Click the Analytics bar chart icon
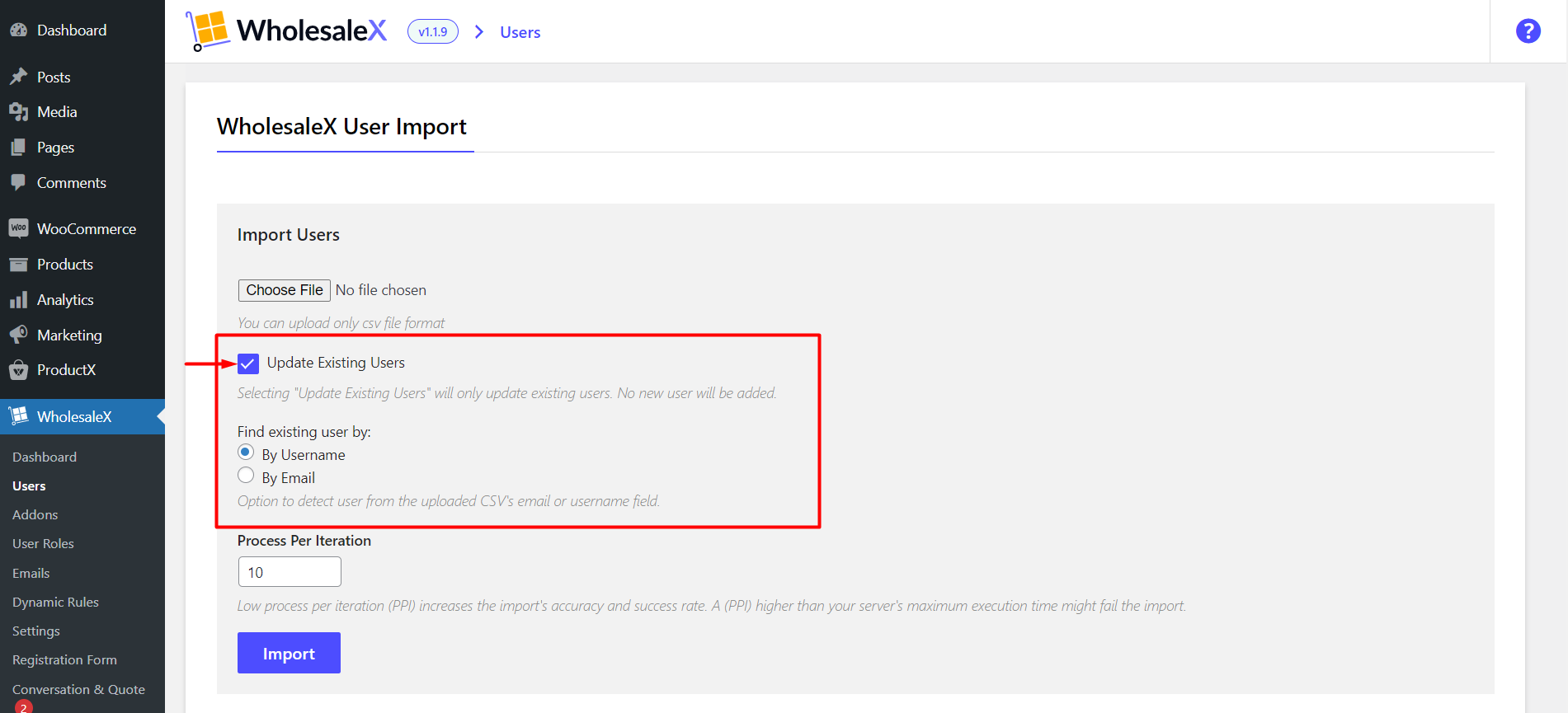This screenshot has height=713, width=1568. point(18,300)
